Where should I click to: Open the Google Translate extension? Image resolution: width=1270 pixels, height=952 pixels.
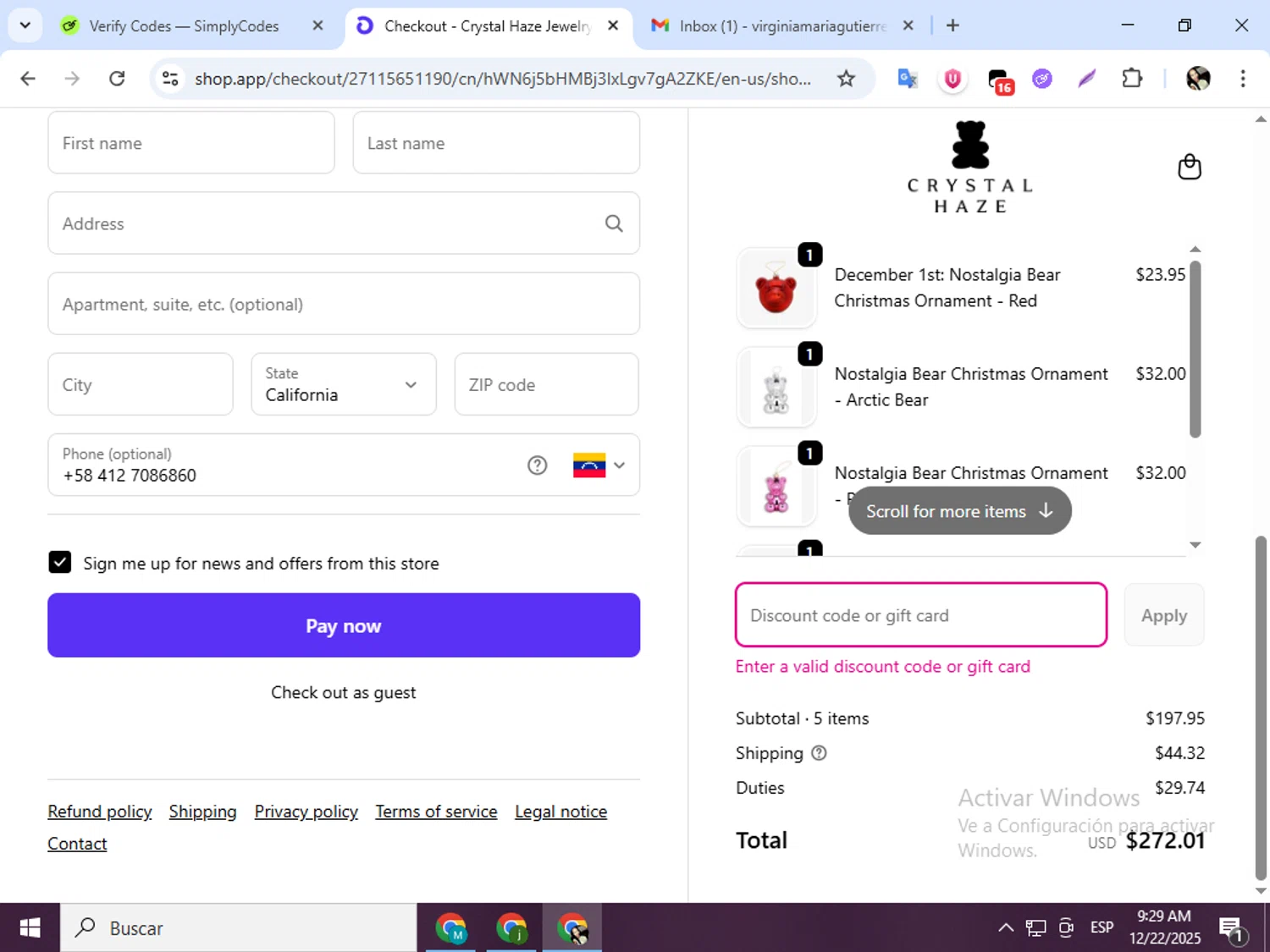click(x=908, y=79)
